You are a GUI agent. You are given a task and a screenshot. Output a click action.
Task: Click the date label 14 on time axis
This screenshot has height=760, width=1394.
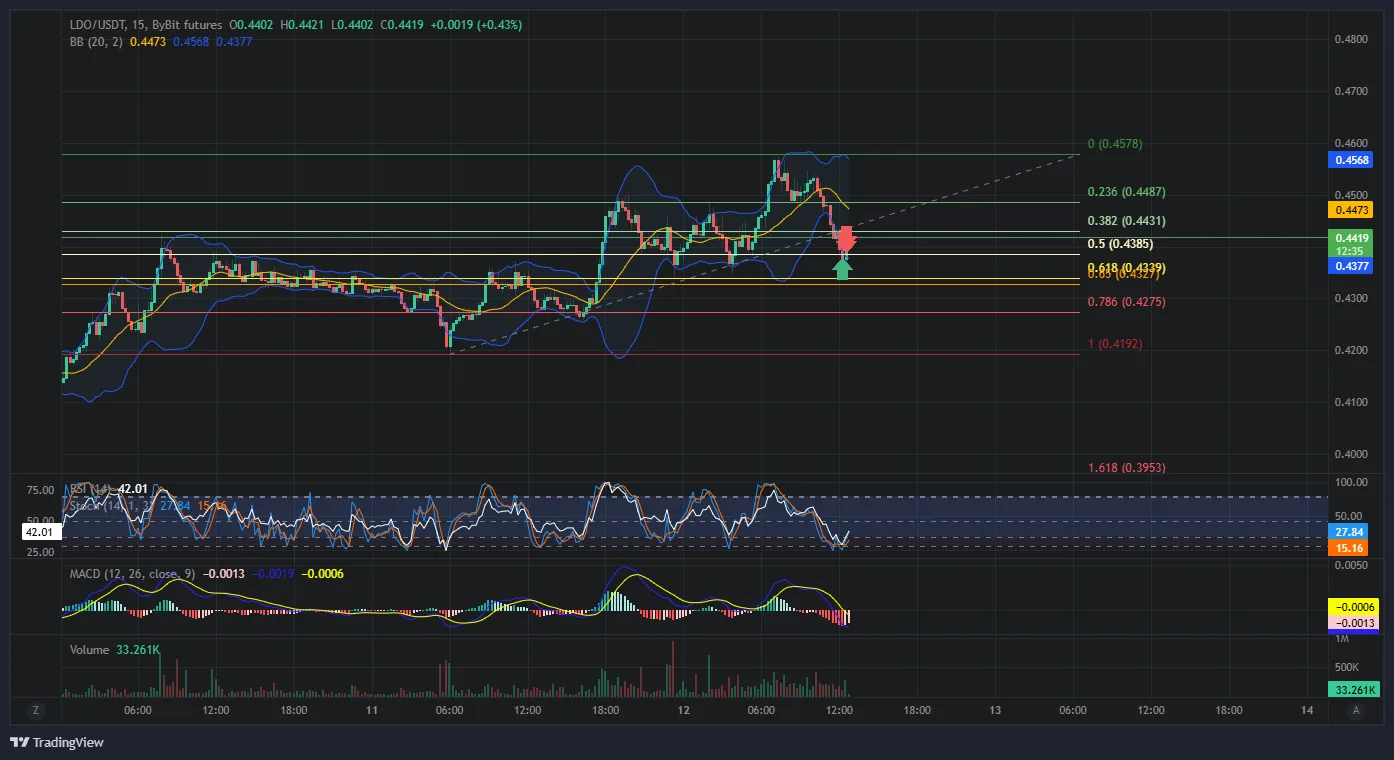[1307, 710]
